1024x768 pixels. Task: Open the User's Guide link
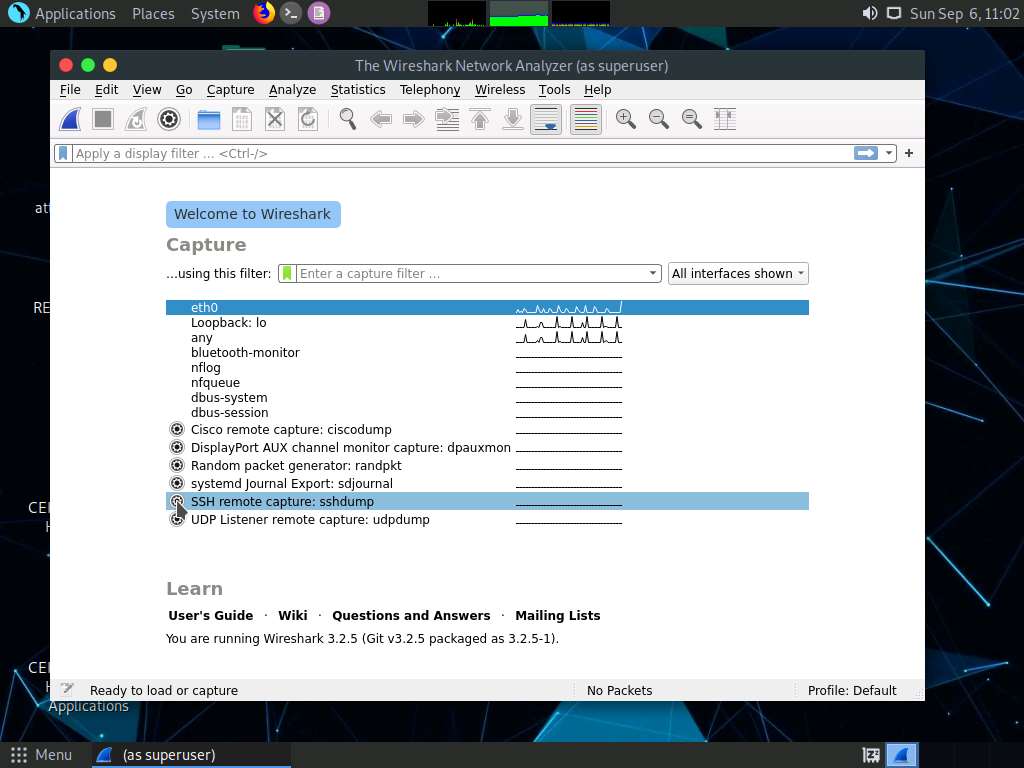(210, 615)
